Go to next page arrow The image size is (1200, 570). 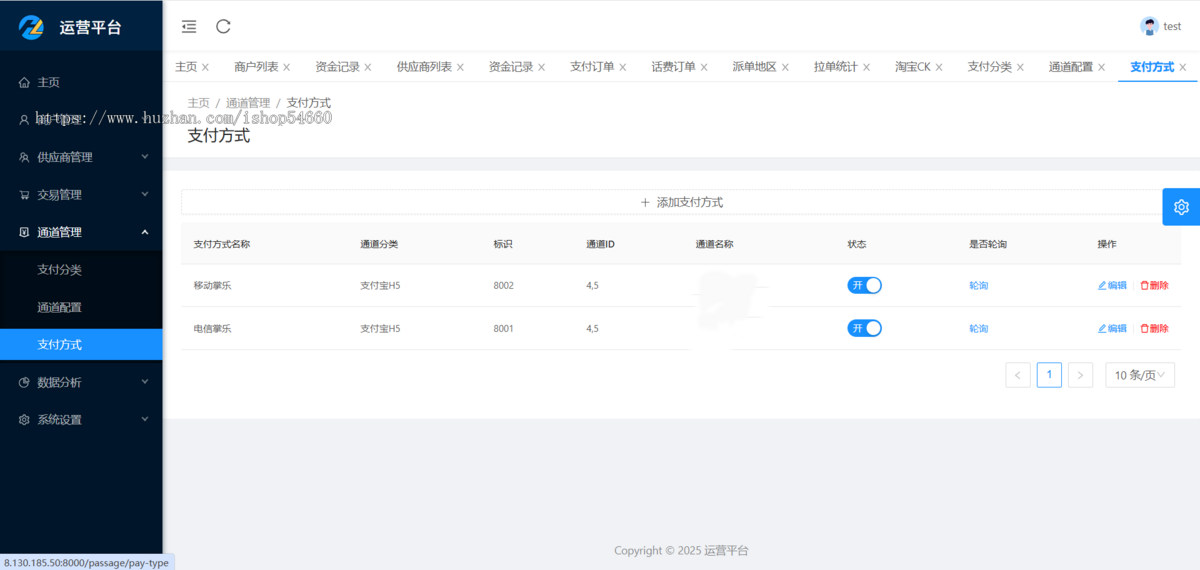(1080, 375)
